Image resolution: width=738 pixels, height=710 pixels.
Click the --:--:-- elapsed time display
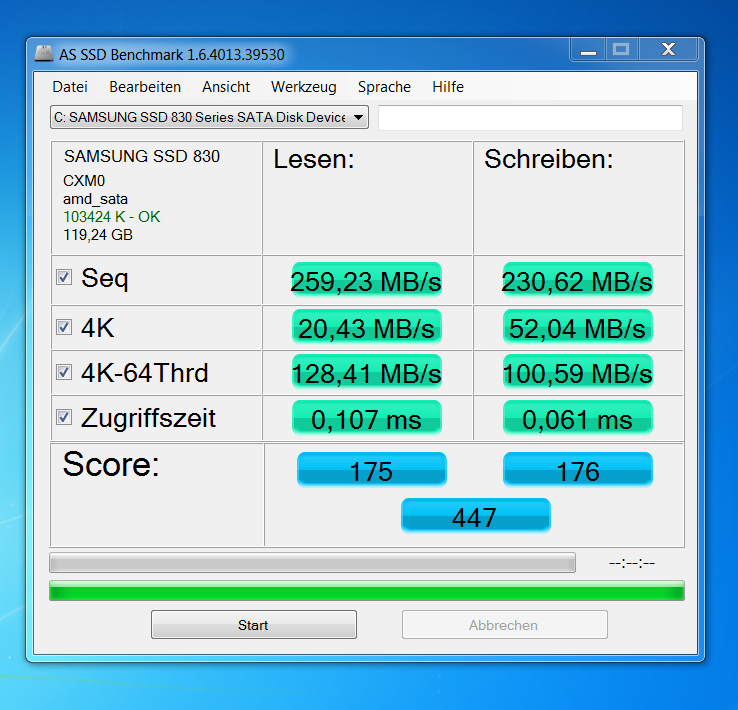click(632, 563)
